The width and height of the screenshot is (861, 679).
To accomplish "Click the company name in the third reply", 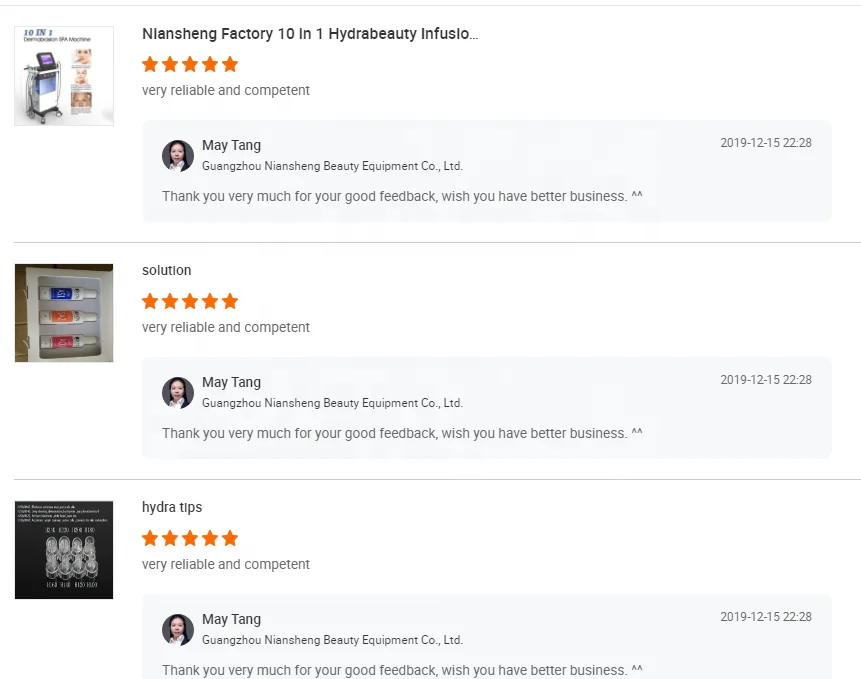I will (332, 640).
